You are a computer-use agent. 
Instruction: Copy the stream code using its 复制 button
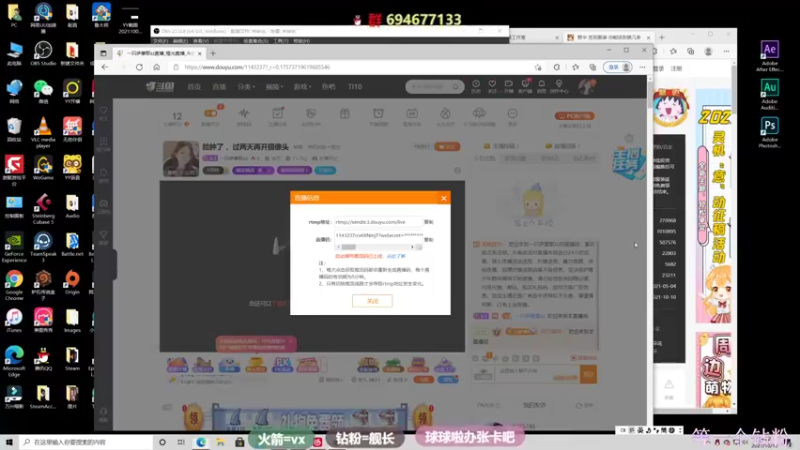429,239
